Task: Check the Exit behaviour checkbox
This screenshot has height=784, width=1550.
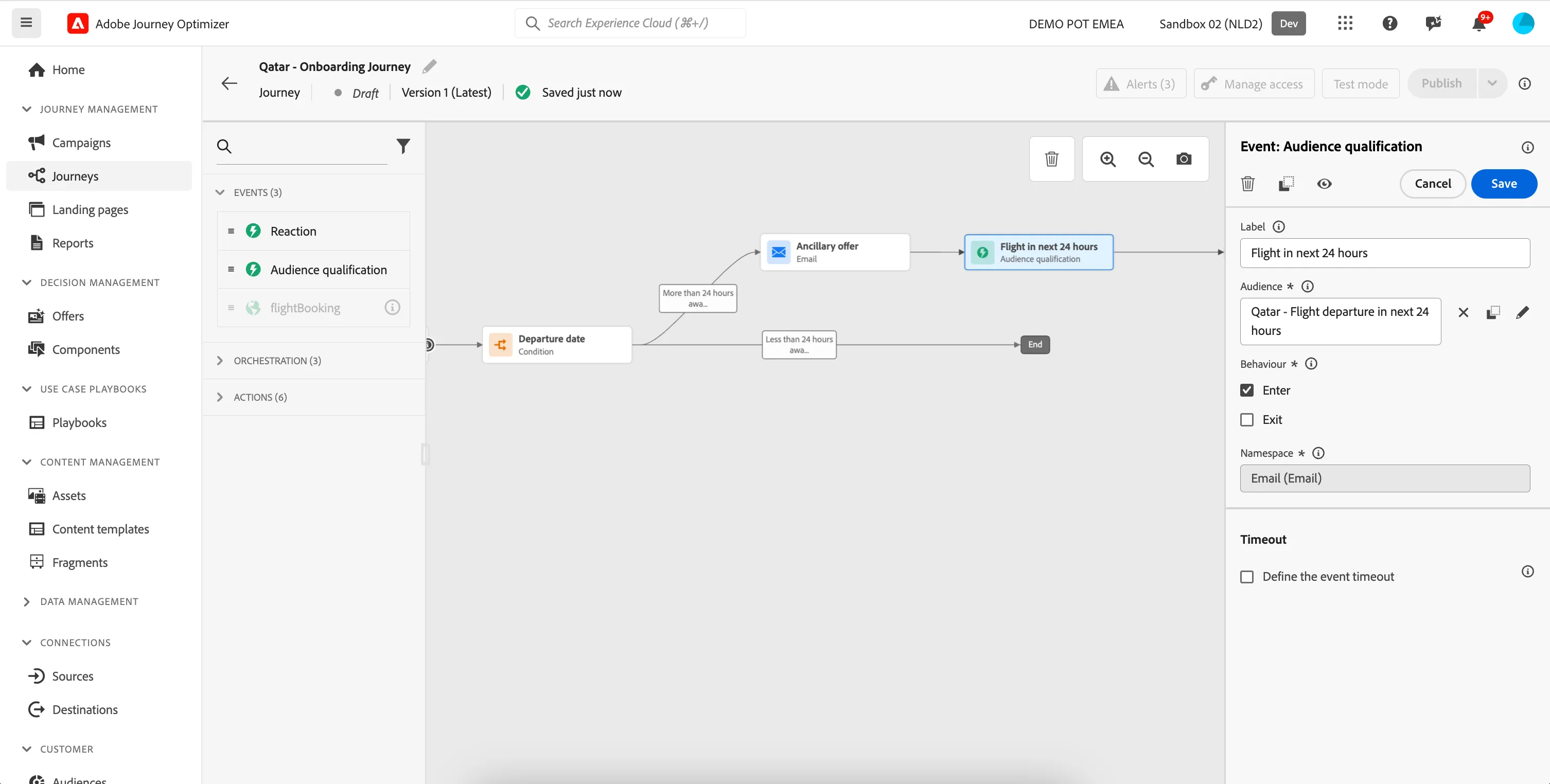Action: point(1247,419)
